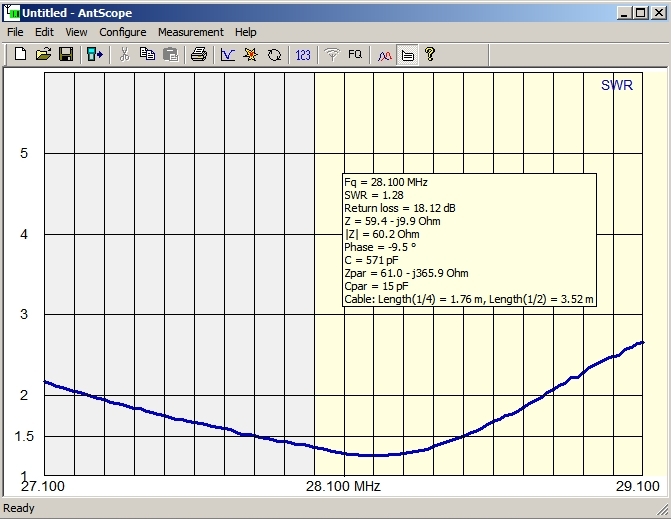Click the 'Cpar = 15 pF' line
Screen dimensions: 671x519
click(376, 286)
